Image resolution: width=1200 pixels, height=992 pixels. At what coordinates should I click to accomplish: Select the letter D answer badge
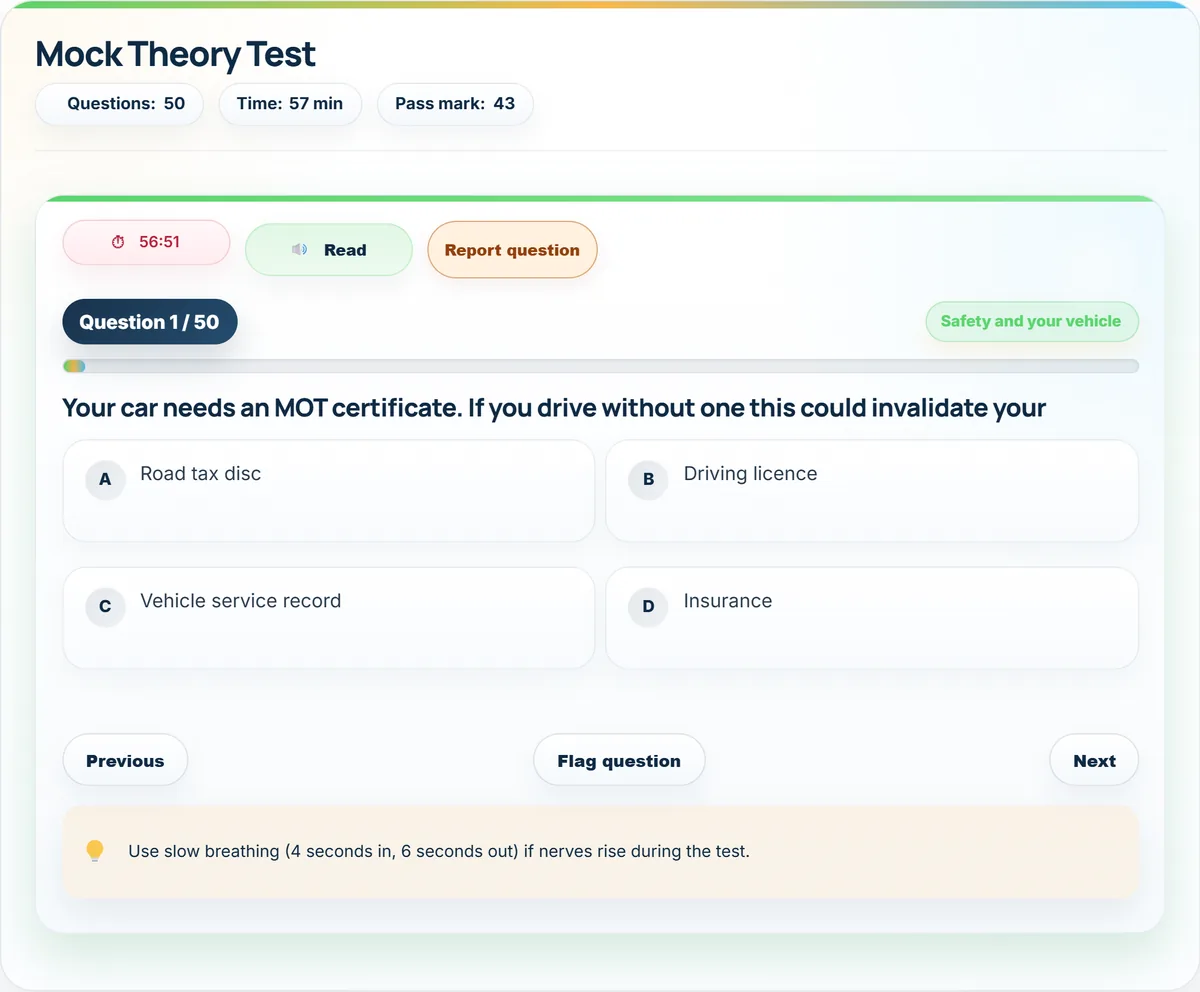coord(648,607)
